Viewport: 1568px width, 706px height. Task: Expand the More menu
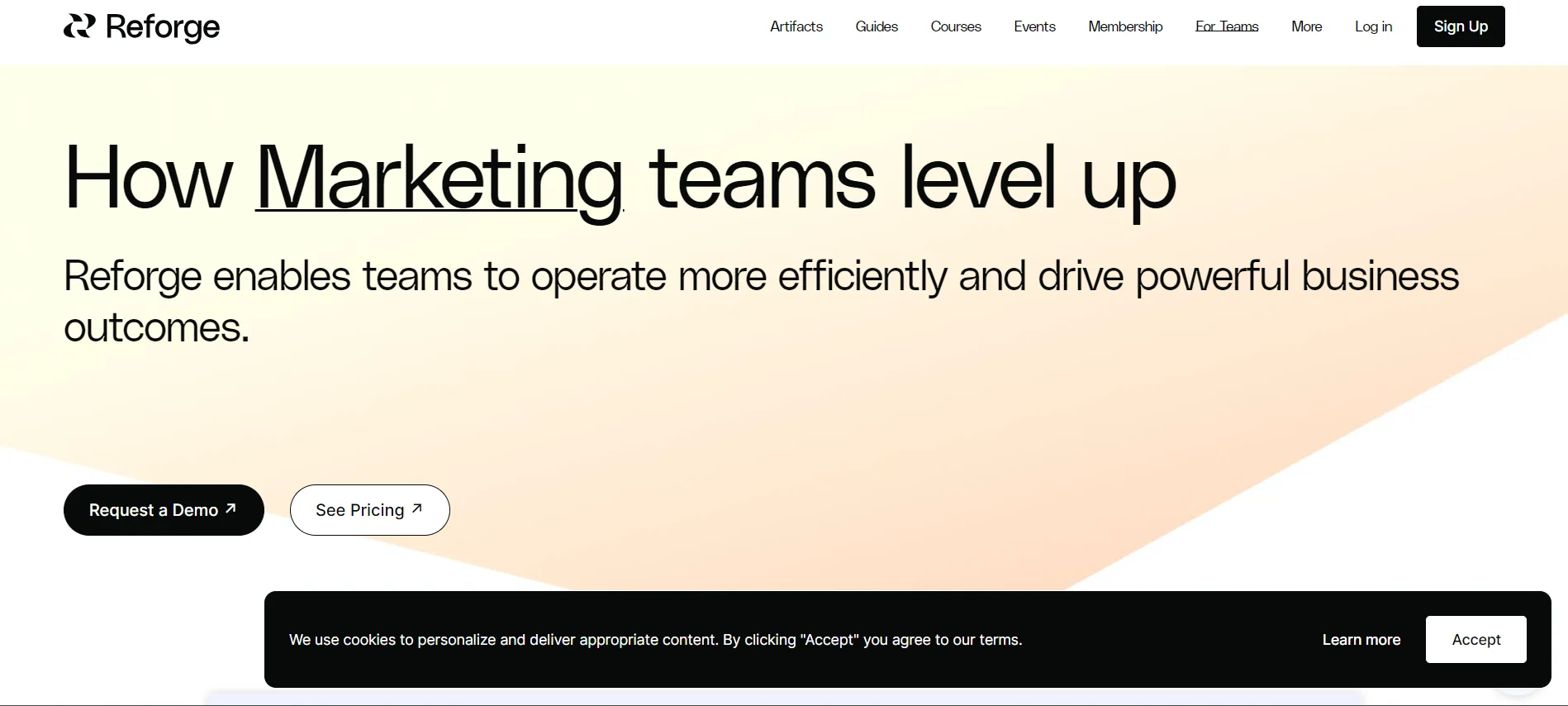tap(1306, 26)
